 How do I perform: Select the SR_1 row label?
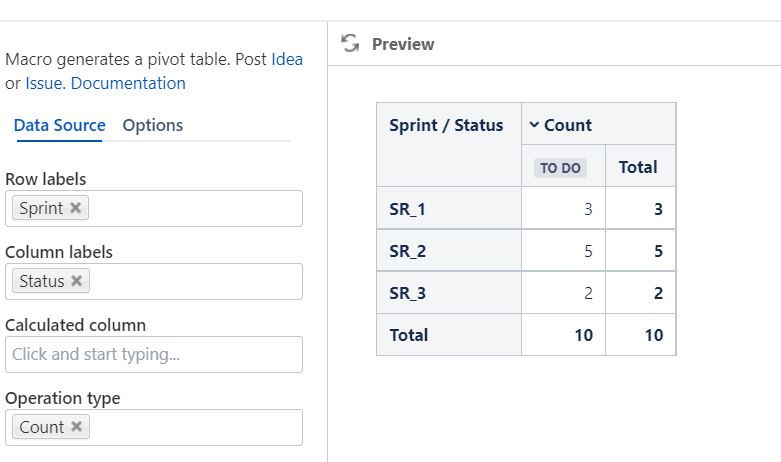pyautogui.click(x=407, y=209)
